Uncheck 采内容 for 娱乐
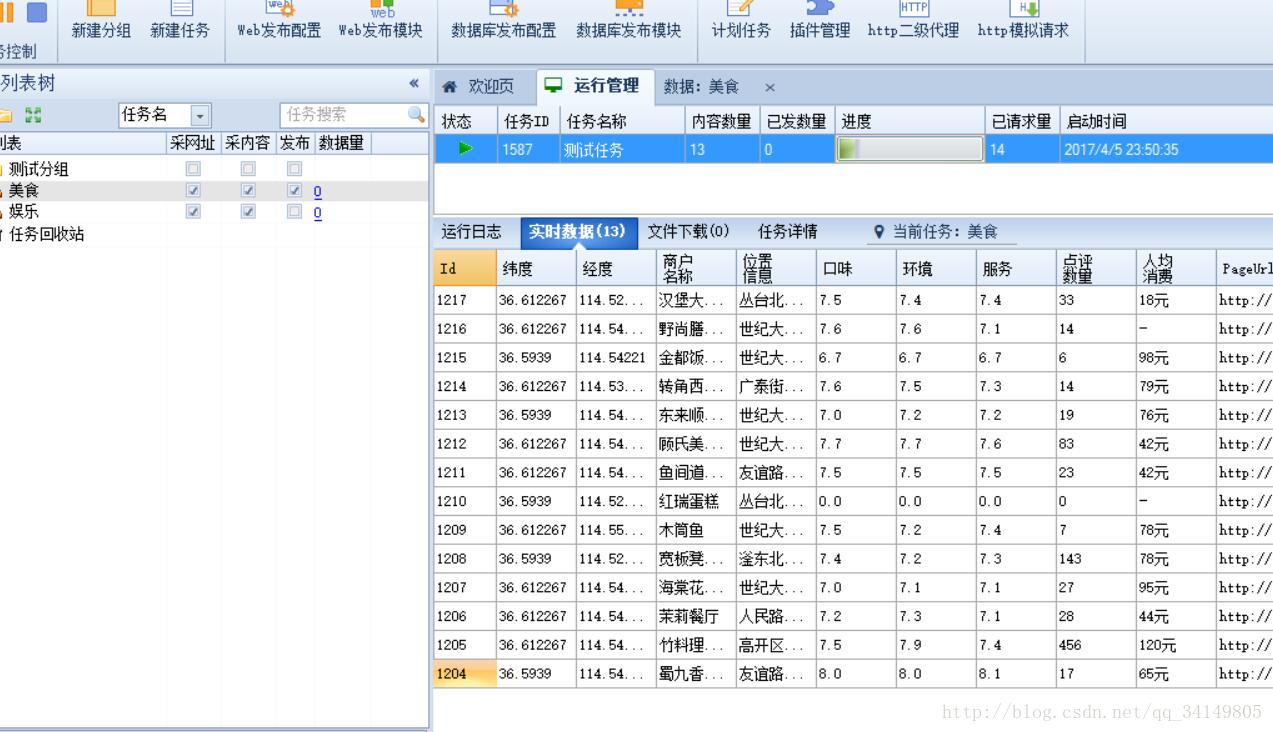This screenshot has height=732, width=1273. point(248,211)
